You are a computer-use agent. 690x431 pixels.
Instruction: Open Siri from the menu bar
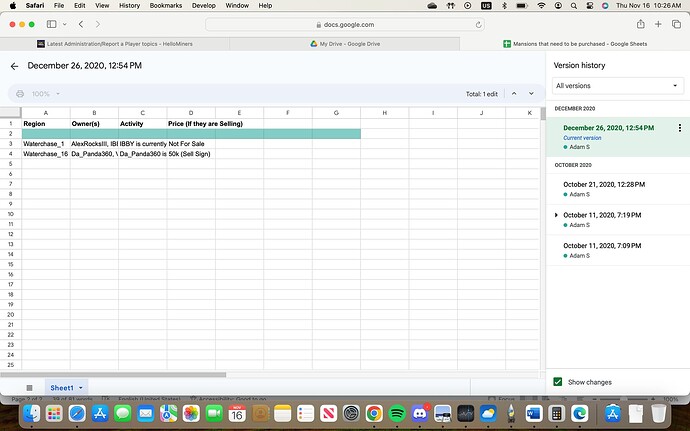[605, 6]
